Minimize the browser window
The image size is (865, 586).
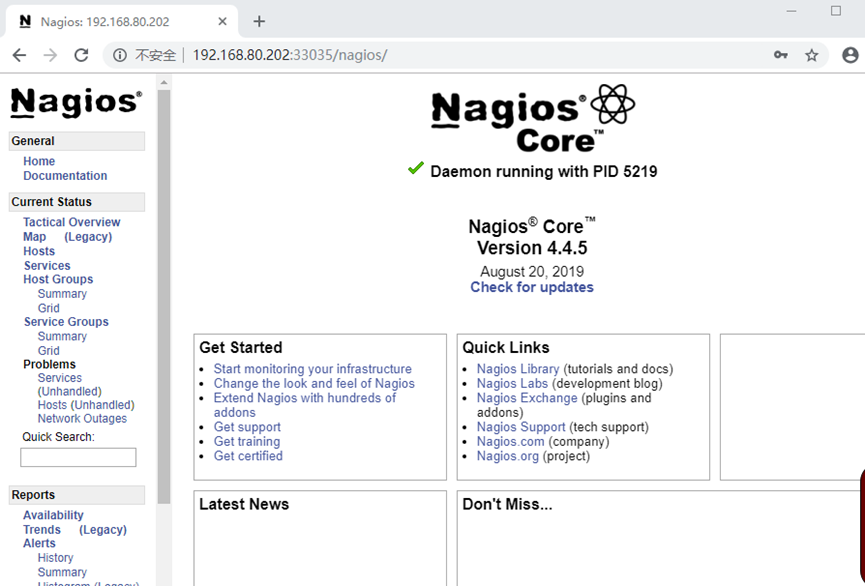(x=791, y=11)
